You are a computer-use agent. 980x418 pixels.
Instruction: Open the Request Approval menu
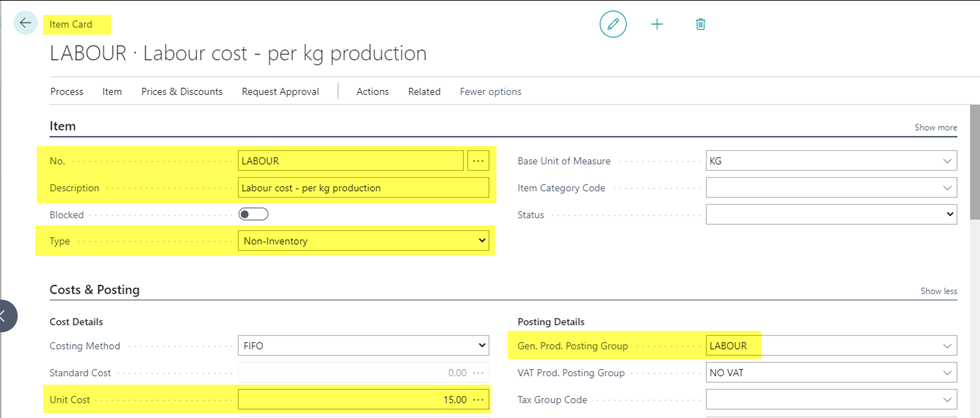280,92
